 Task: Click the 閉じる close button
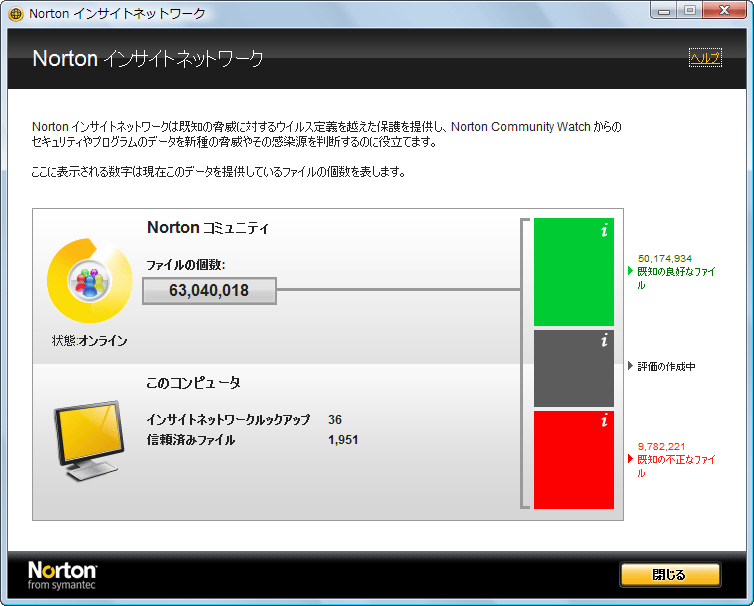coord(670,574)
